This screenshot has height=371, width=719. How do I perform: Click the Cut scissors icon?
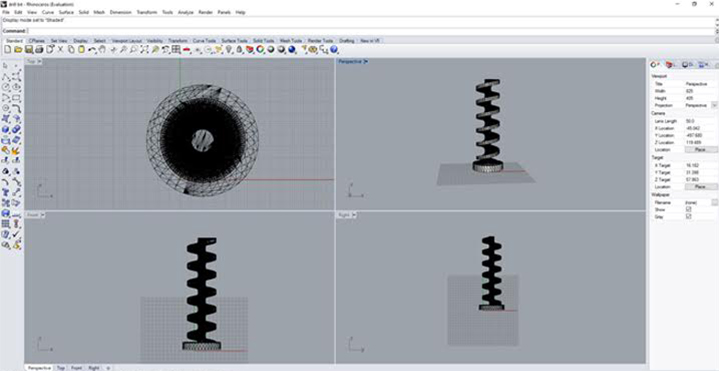60,49
